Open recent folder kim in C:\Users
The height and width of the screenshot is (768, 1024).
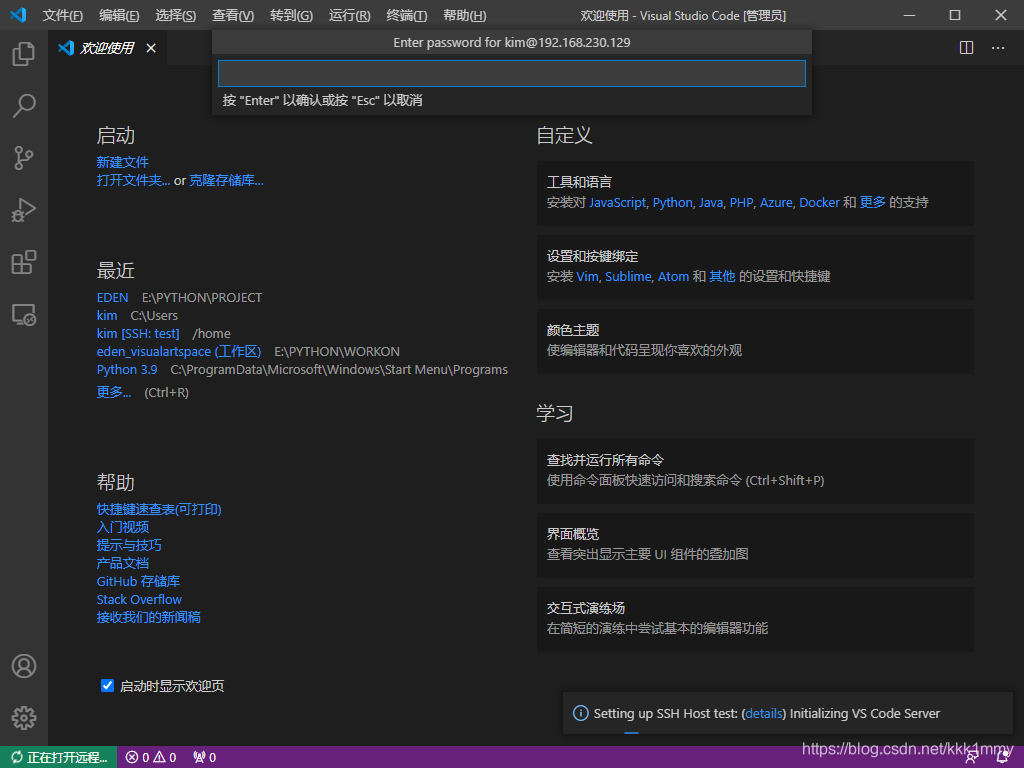(107, 315)
